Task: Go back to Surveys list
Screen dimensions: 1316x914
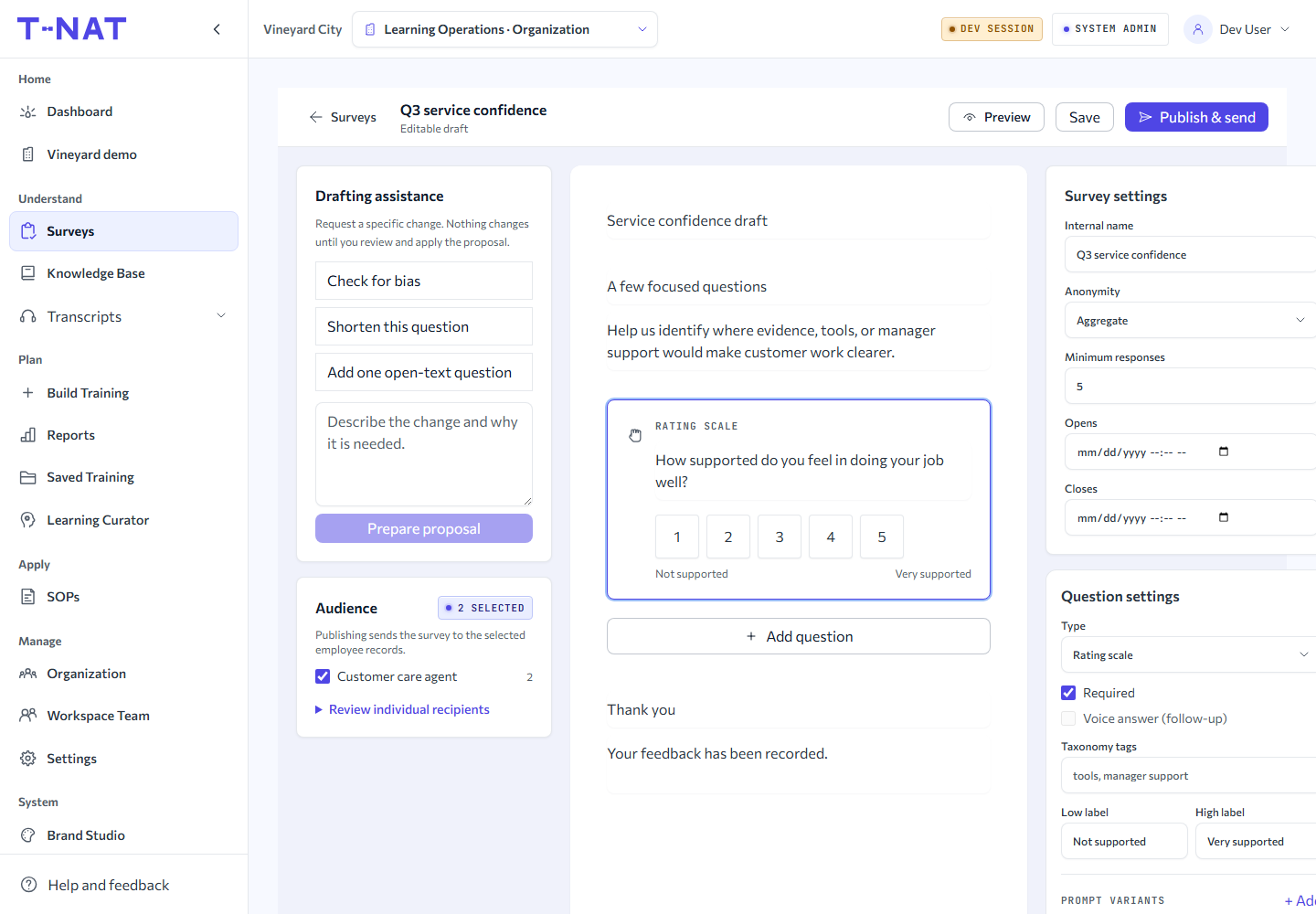Action: [343, 117]
